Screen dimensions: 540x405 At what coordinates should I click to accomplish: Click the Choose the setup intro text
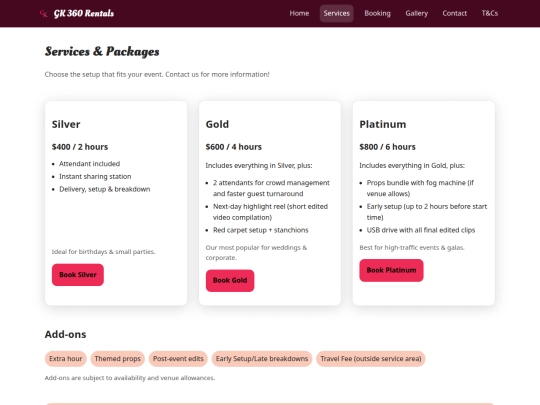157,75
